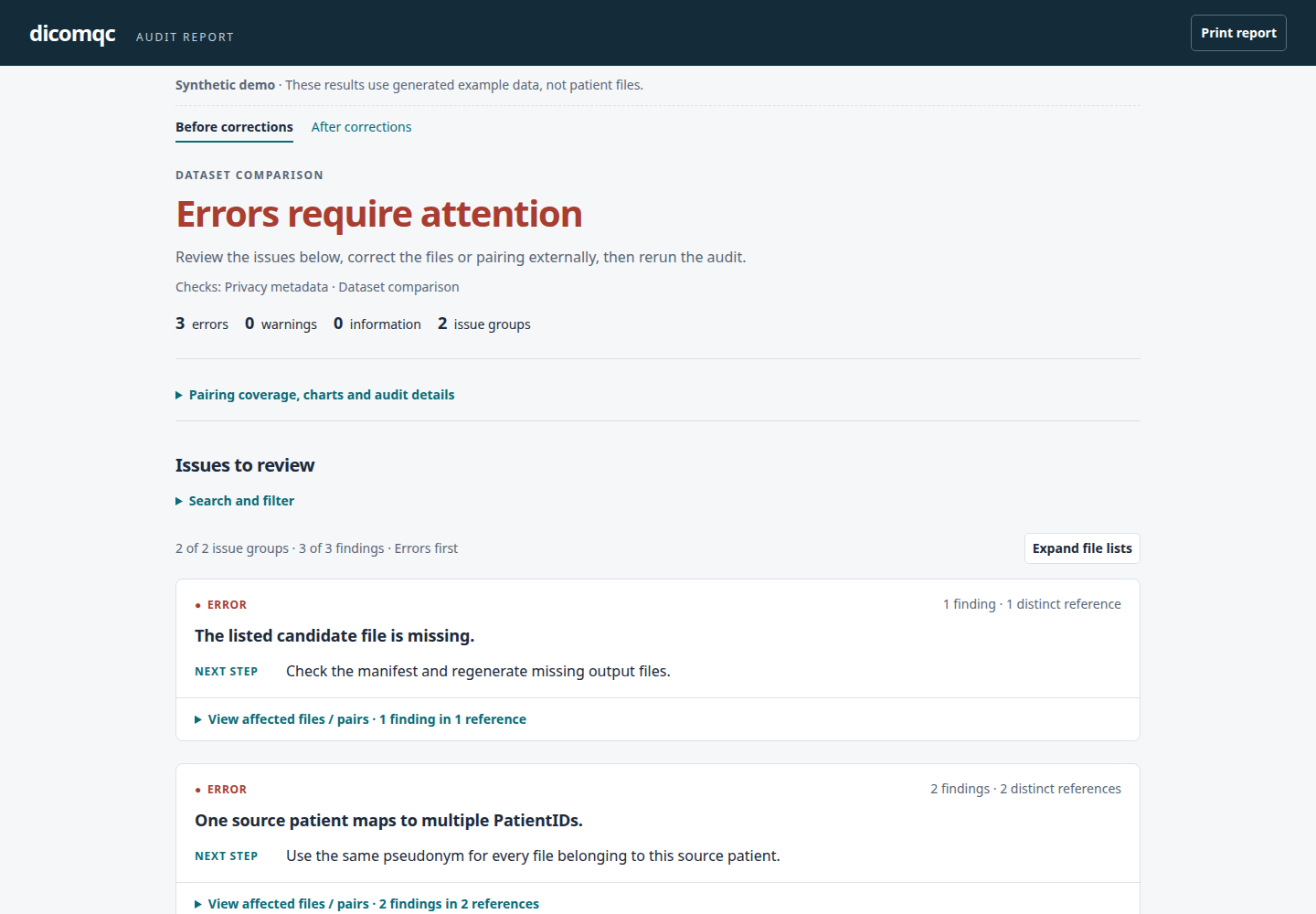
Task: Click 'One source patient maps to multiple PatientIDs.' title
Action: click(388, 821)
